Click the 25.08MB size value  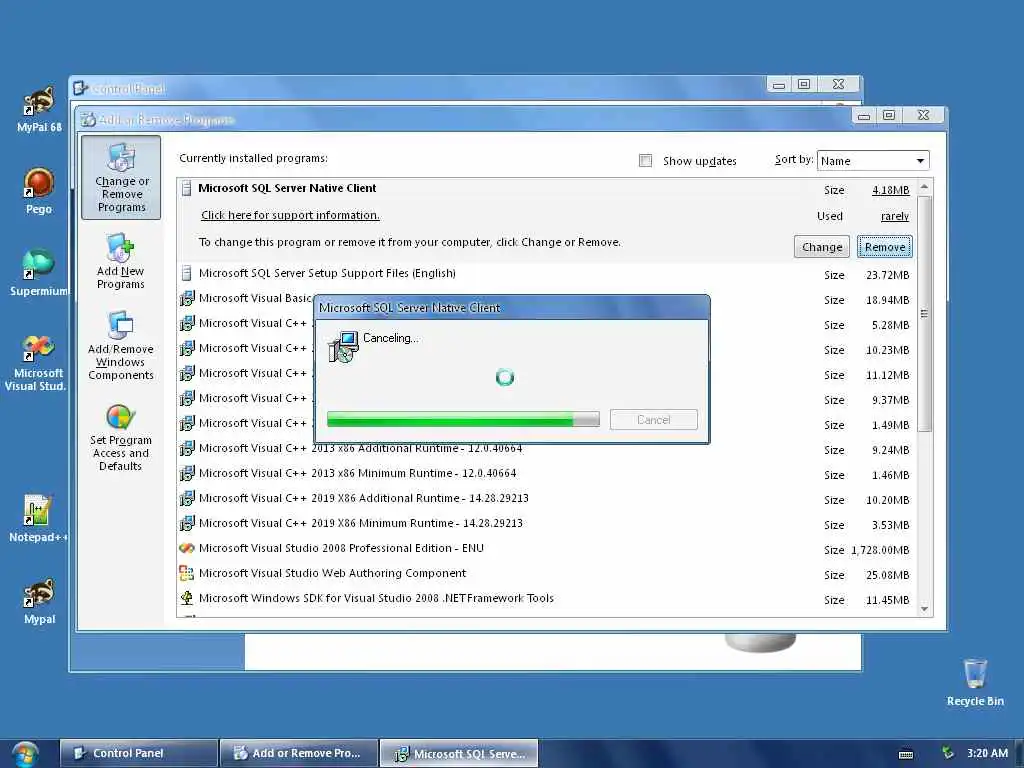pyautogui.click(x=888, y=575)
